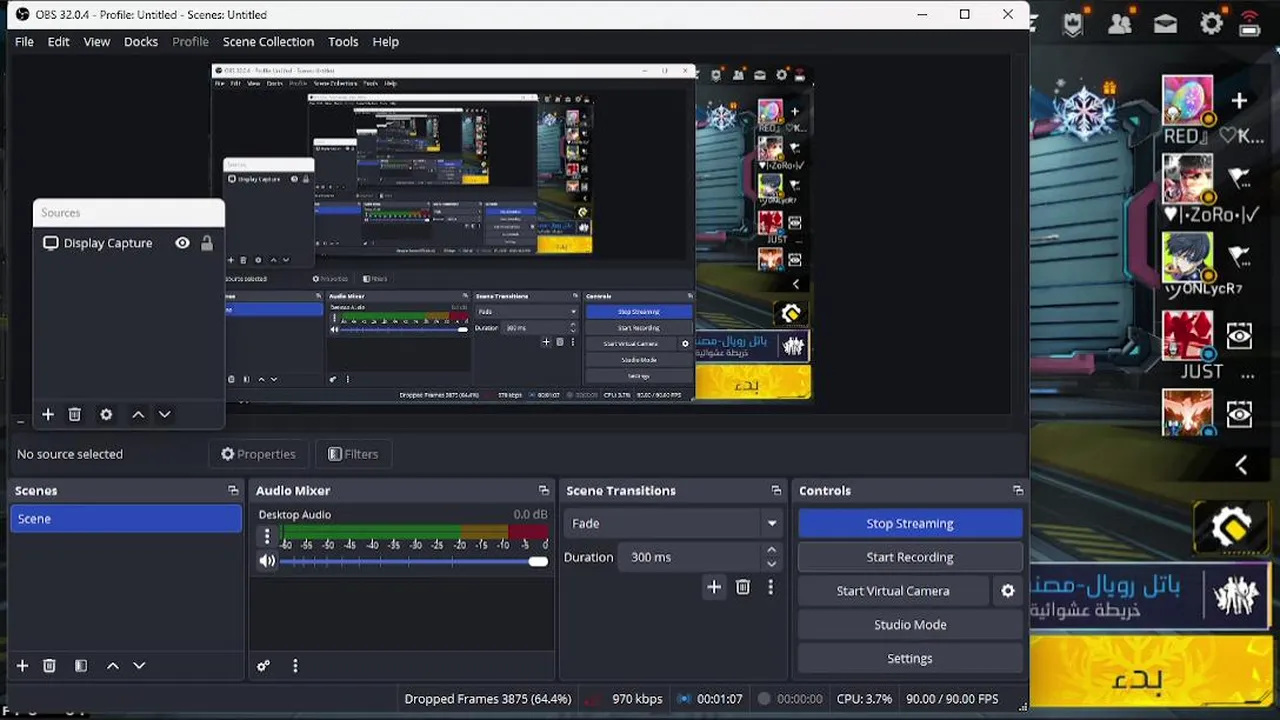Pop out the Scene Transitions dock
1280x720 pixels.
(x=776, y=491)
